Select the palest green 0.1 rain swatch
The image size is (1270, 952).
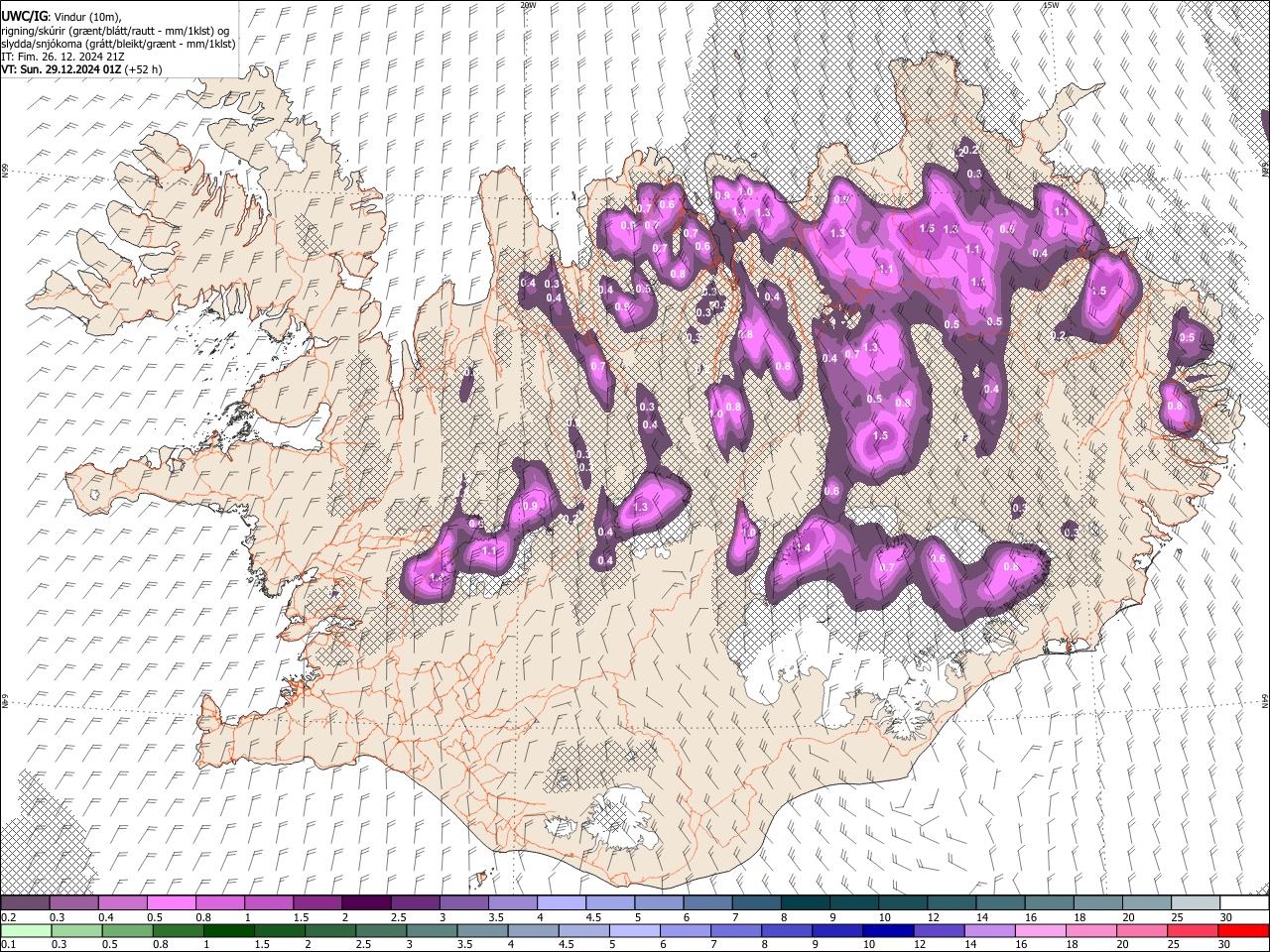coord(25,931)
